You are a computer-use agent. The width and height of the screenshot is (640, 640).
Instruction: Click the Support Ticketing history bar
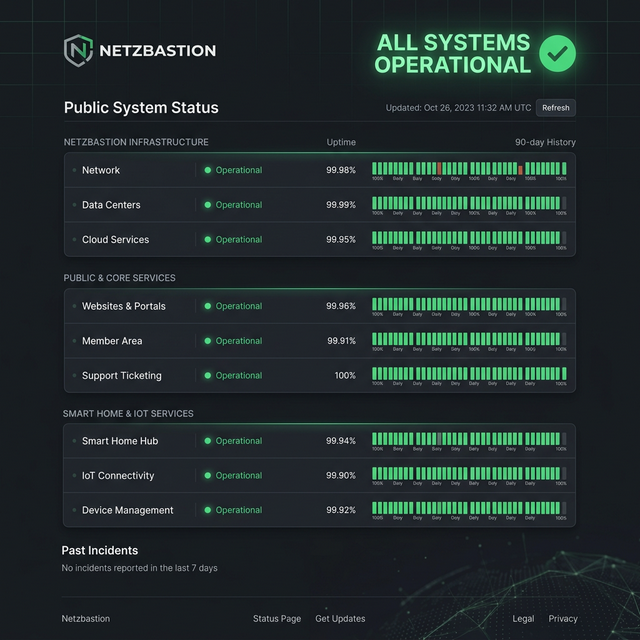(x=469, y=373)
